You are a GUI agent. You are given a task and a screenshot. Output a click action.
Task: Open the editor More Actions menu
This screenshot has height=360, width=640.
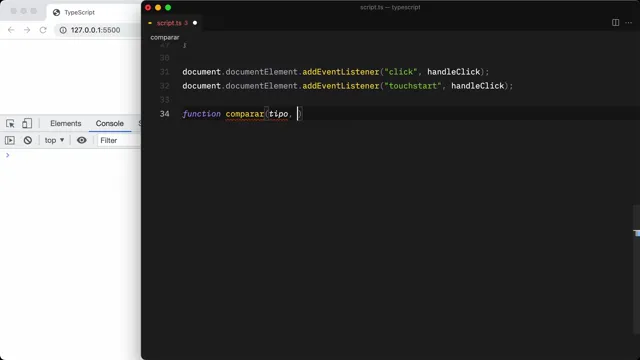[629, 22]
